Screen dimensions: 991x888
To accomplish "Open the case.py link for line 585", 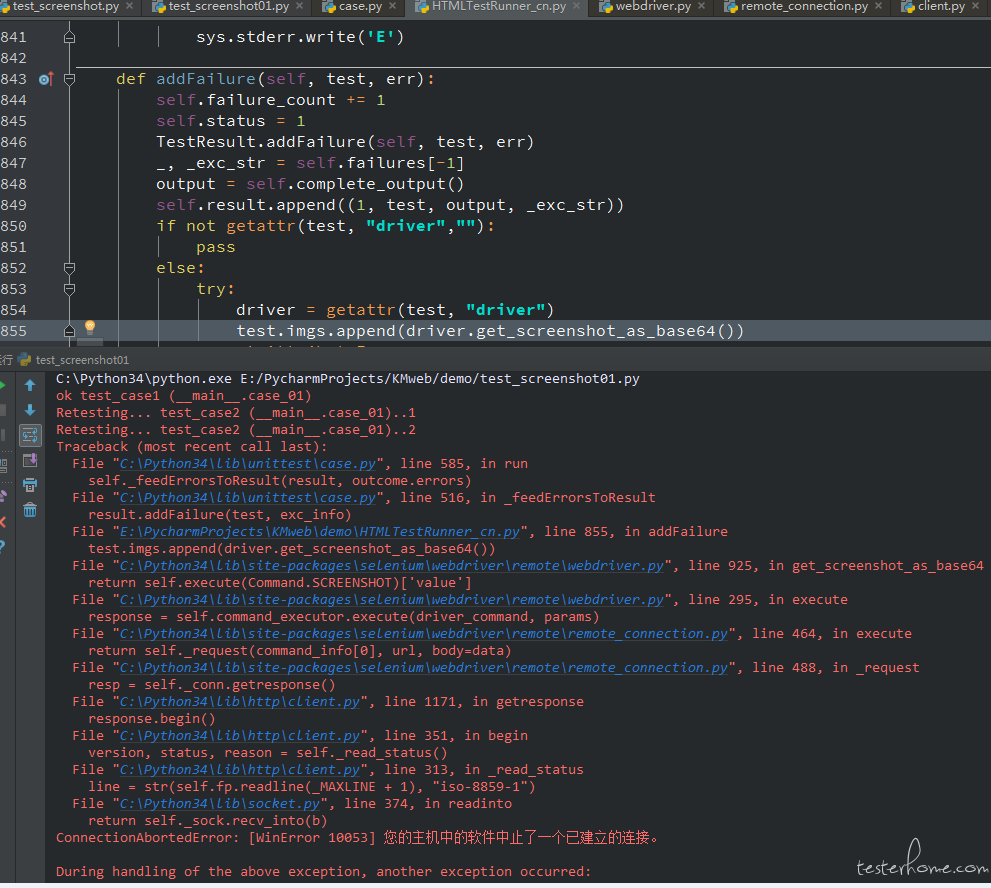I will coord(248,464).
